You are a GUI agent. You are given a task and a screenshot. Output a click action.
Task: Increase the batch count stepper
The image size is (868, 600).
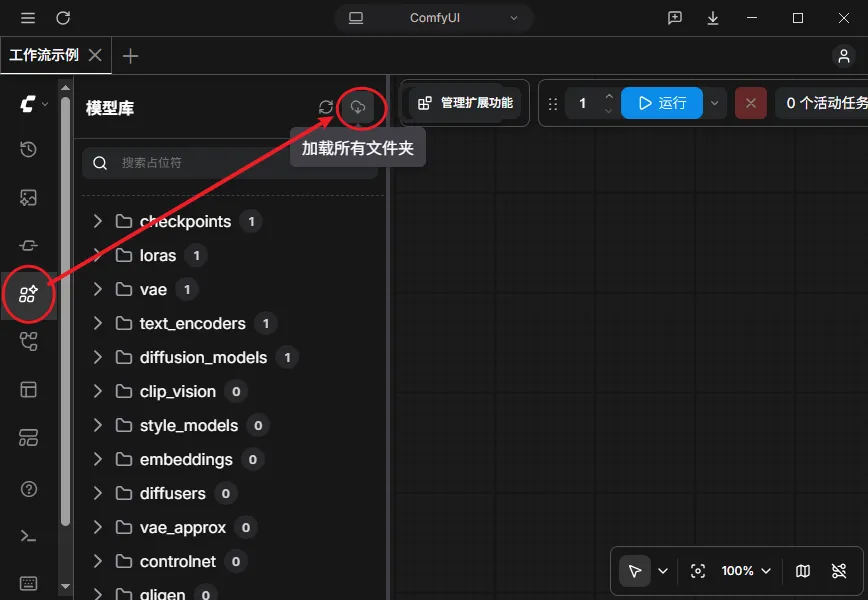[609, 96]
